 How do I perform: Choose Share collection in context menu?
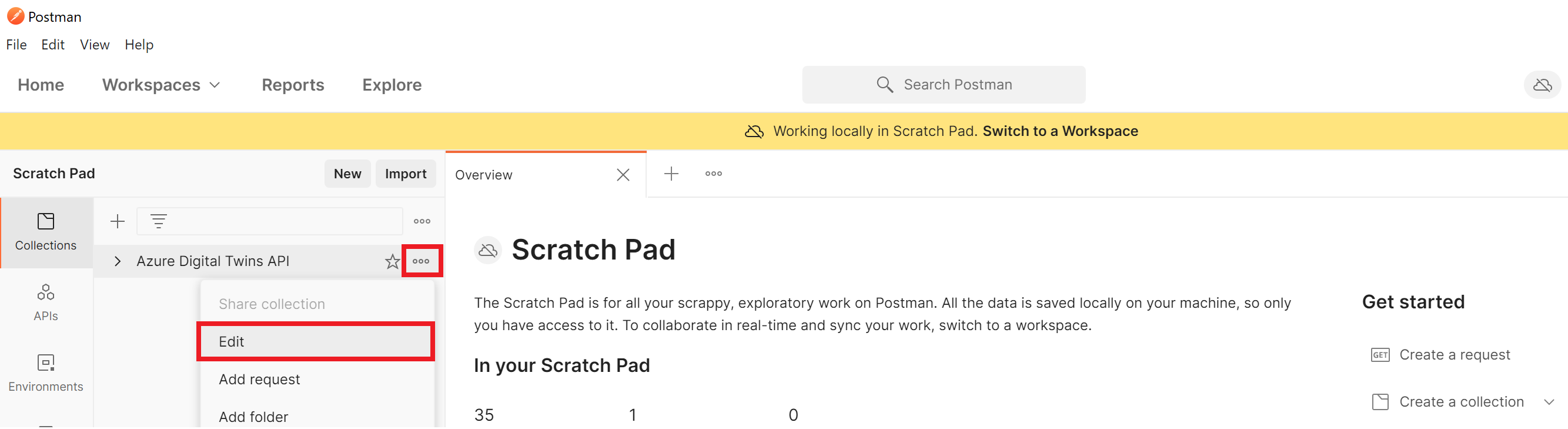(272, 304)
